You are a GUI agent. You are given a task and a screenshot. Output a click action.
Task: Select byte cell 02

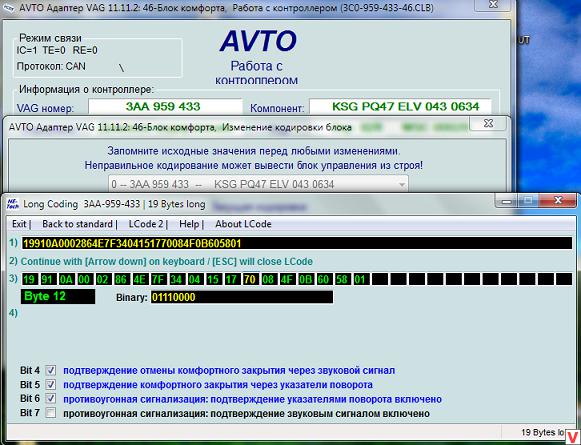click(x=103, y=279)
